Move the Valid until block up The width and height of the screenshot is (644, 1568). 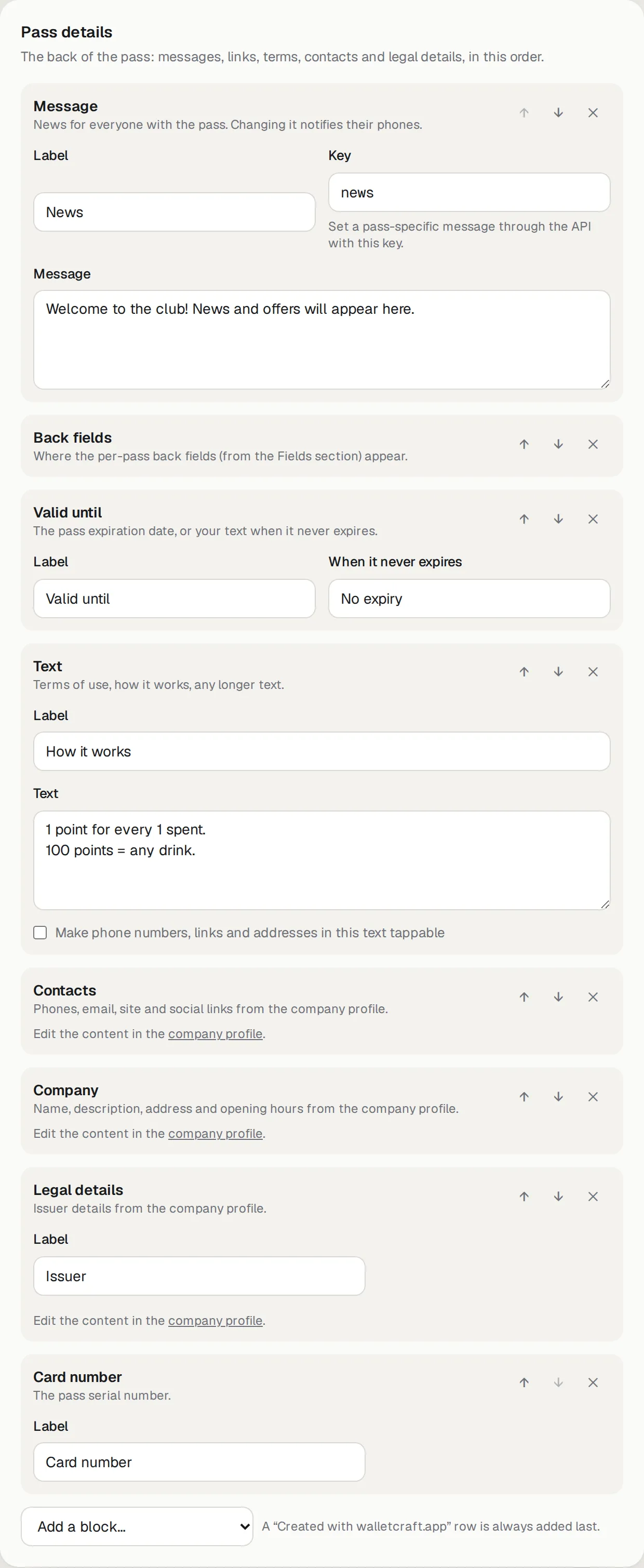point(524,519)
